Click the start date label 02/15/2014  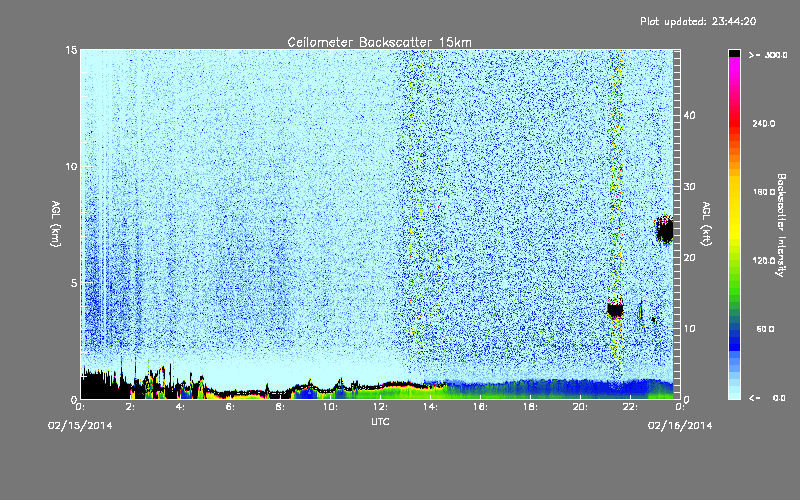[x=80, y=426]
